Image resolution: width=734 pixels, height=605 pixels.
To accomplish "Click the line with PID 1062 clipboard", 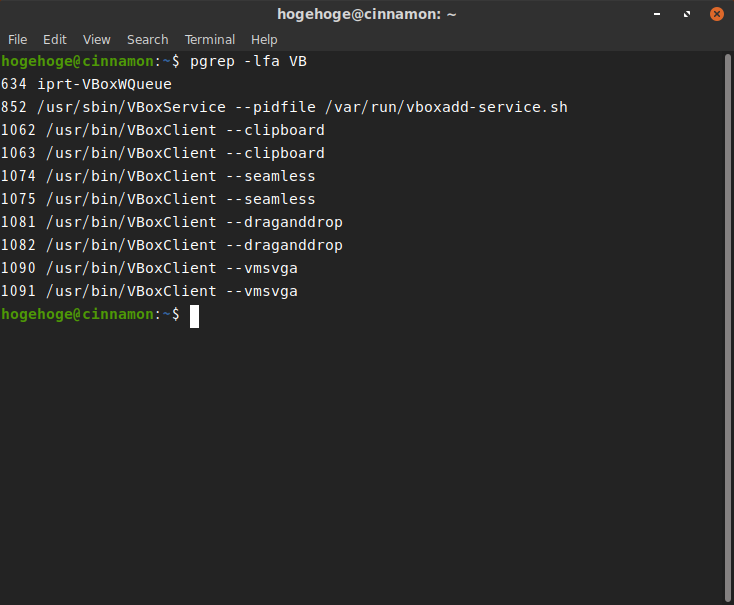I will tap(162, 130).
